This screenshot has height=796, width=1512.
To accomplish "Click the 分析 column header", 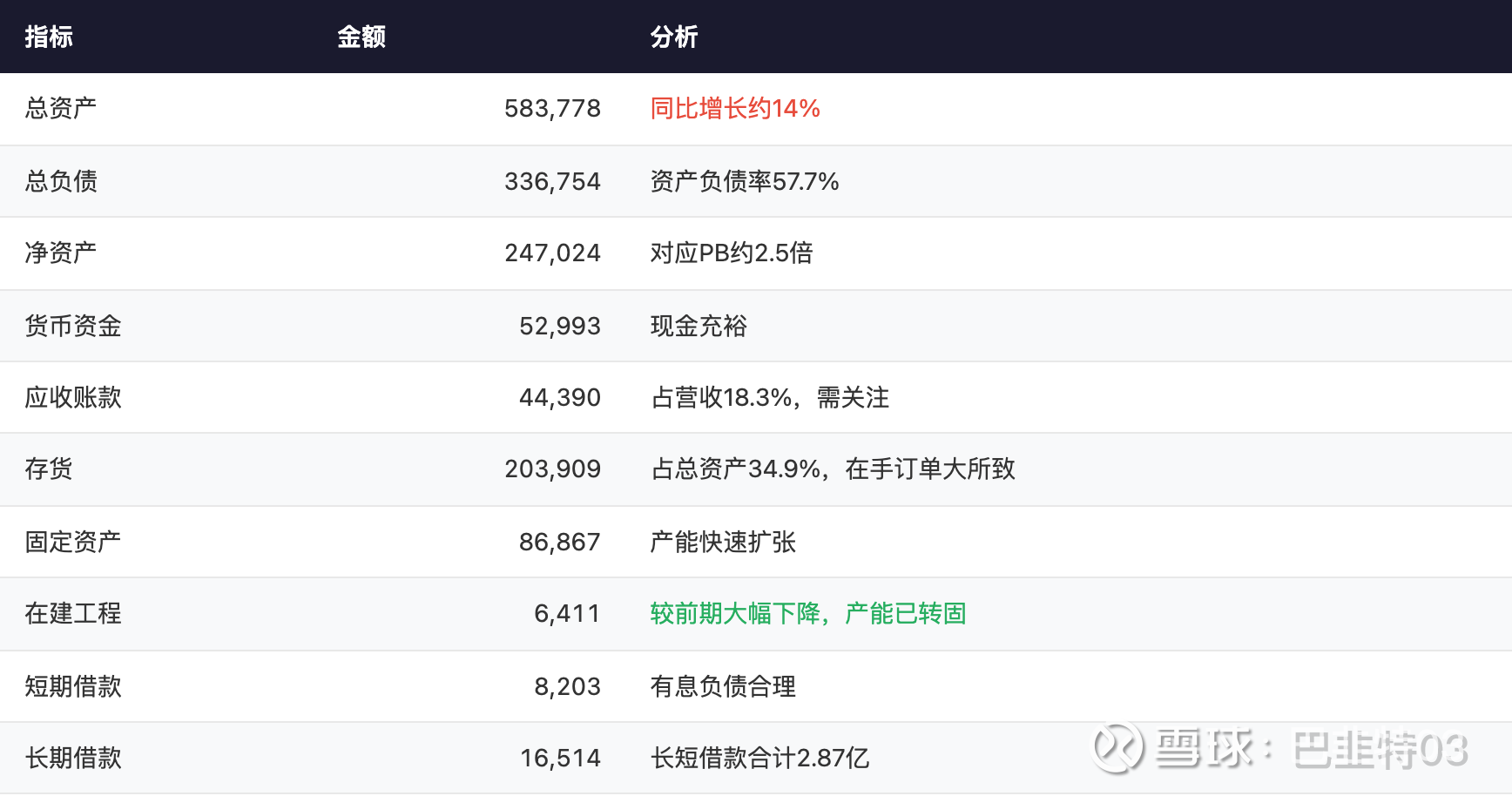I will pos(674,37).
